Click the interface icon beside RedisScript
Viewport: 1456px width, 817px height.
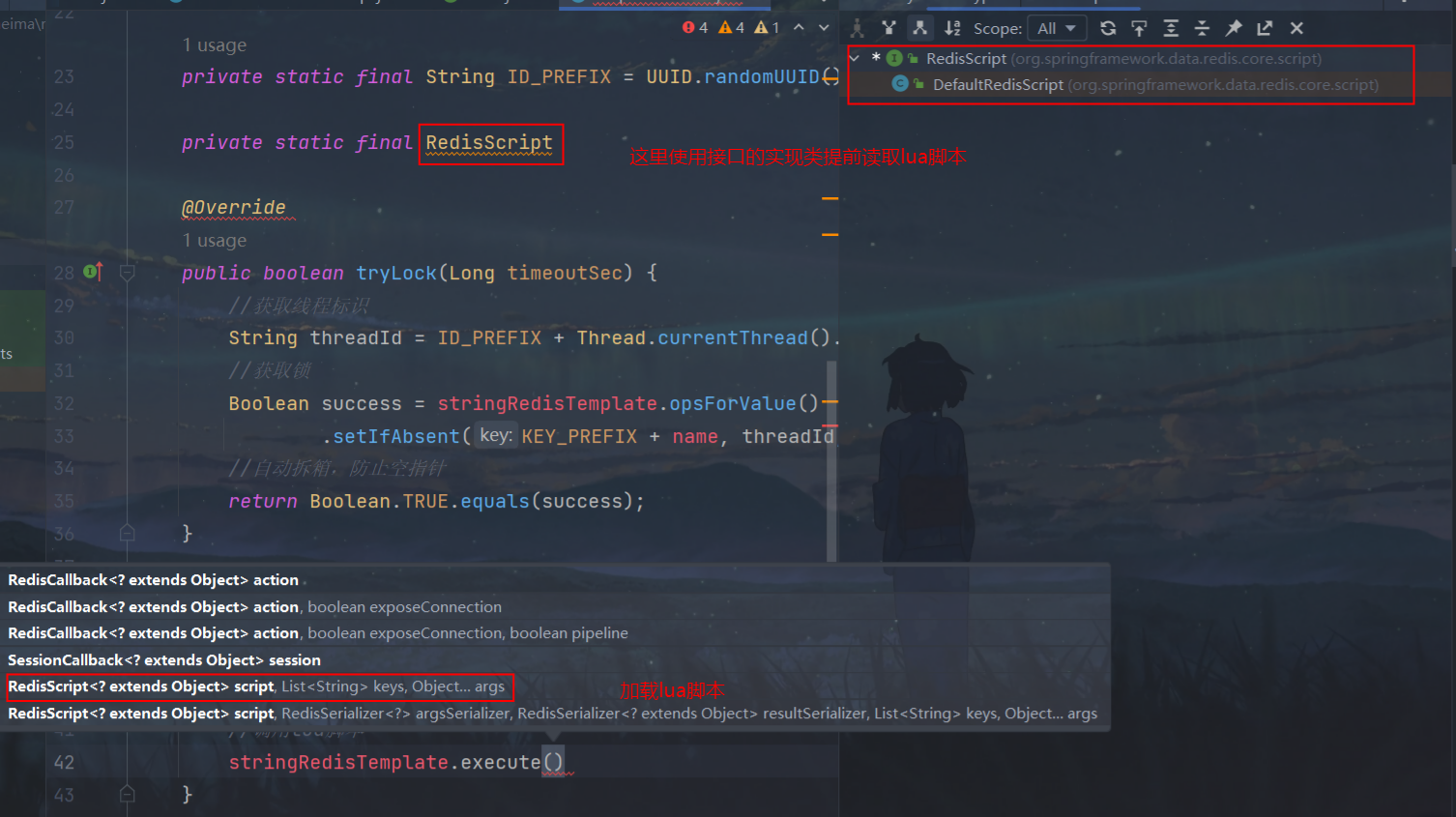(x=894, y=58)
